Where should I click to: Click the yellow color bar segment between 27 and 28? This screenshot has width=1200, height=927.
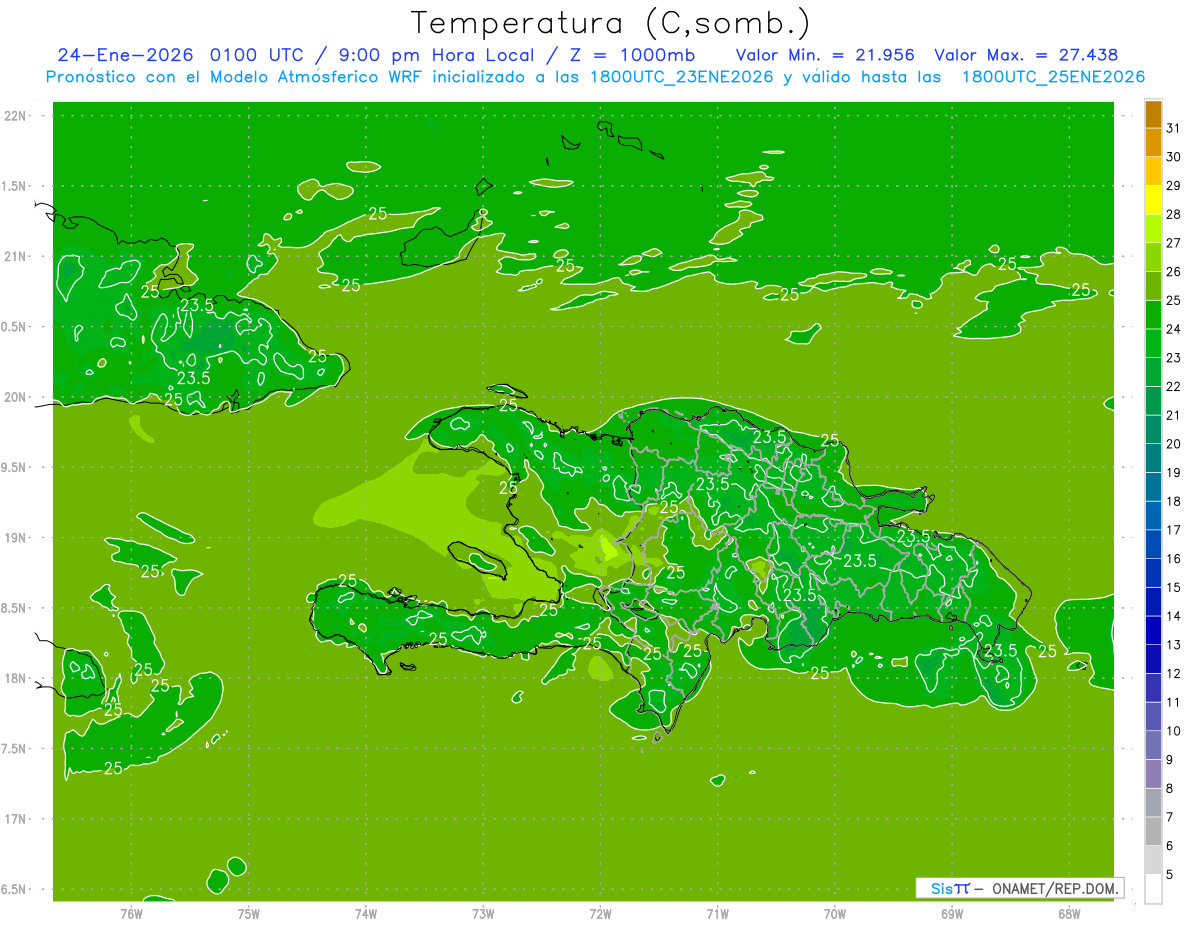pos(1153,228)
